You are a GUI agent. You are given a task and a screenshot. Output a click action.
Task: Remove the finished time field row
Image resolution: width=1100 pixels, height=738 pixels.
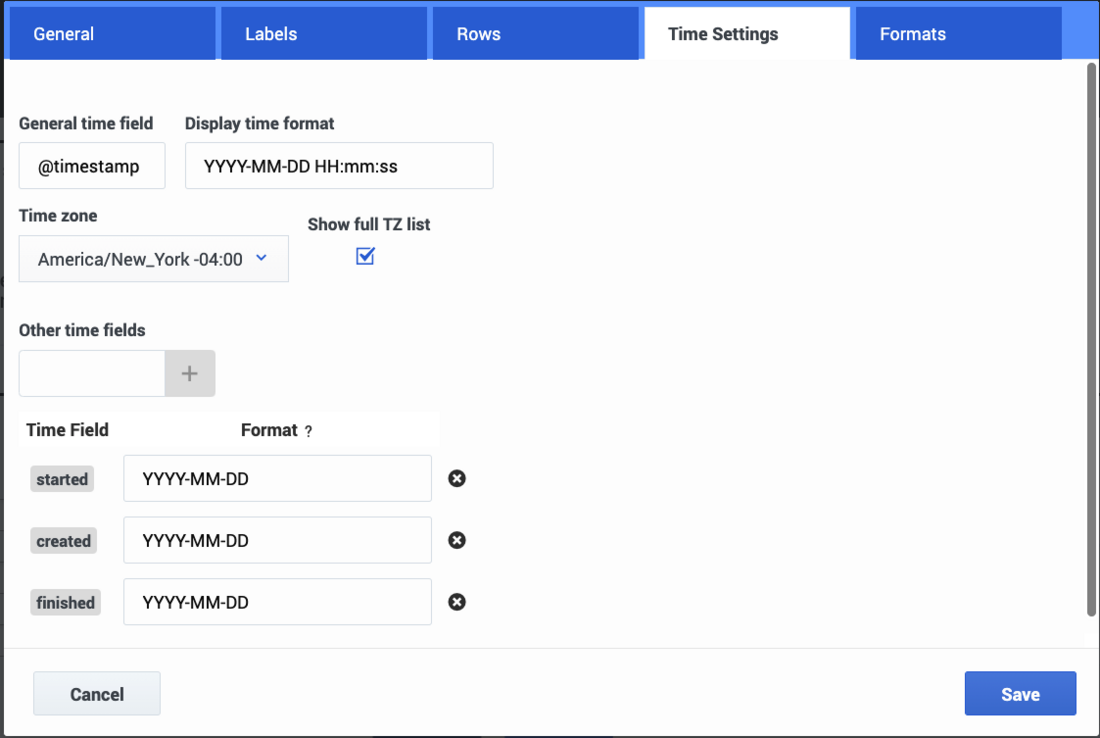[x=457, y=602]
